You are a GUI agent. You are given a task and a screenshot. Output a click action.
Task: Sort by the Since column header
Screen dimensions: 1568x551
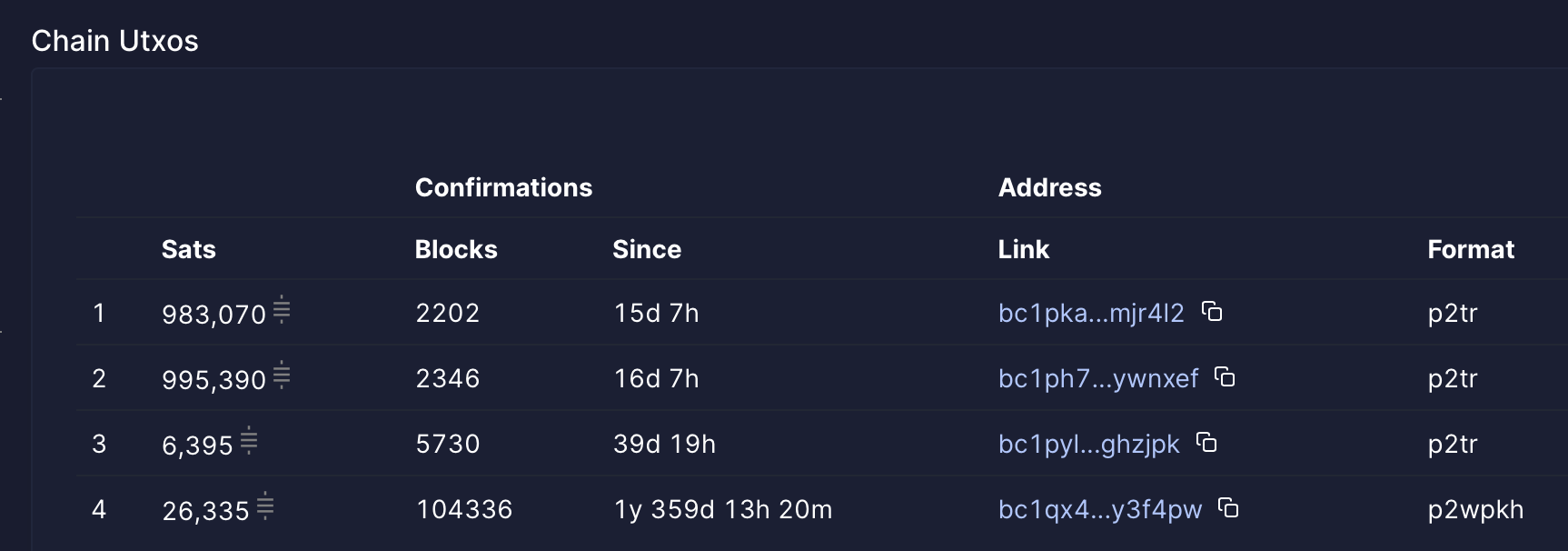pos(647,249)
